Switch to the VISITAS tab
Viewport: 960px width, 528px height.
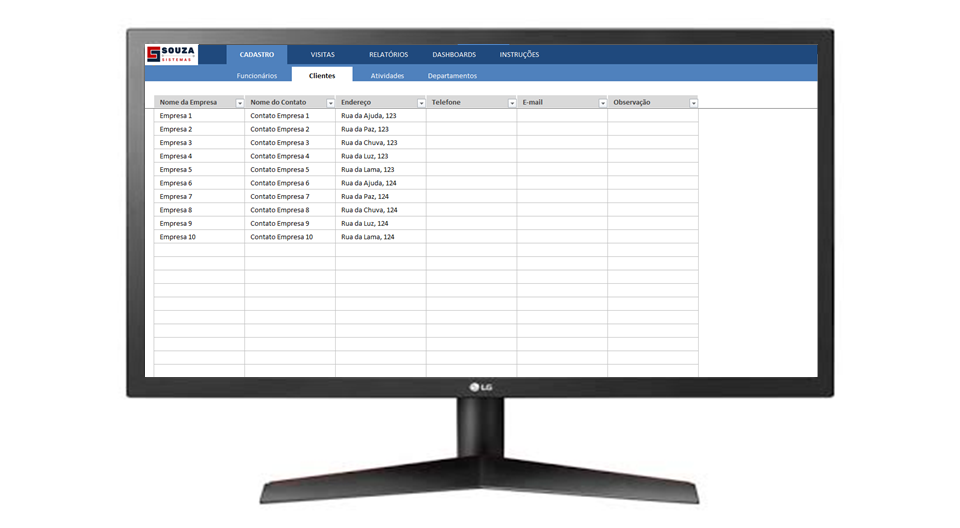click(x=323, y=55)
